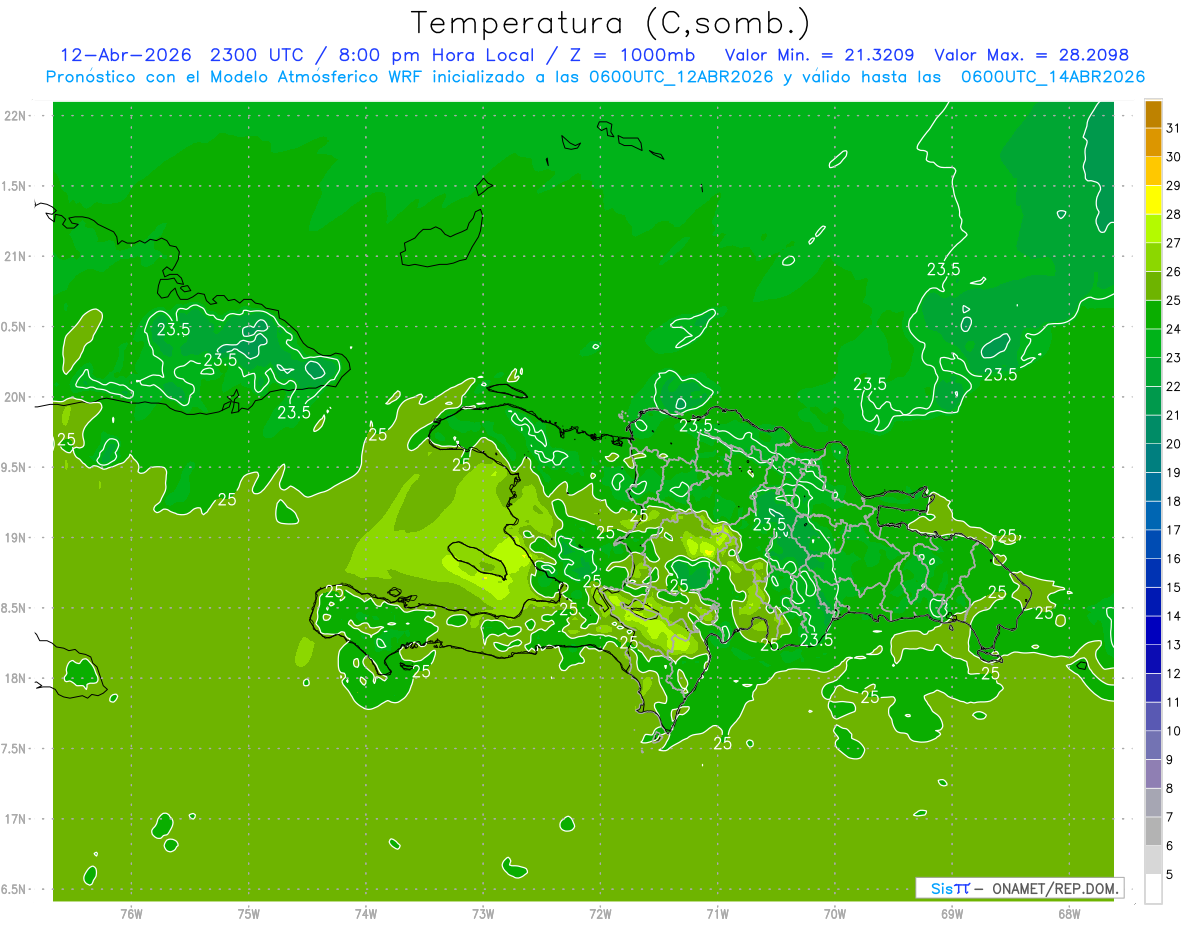Click the purple 9 degree legend swatch
The height and width of the screenshot is (927, 1200).
pyautogui.click(x=1153, y=746)
